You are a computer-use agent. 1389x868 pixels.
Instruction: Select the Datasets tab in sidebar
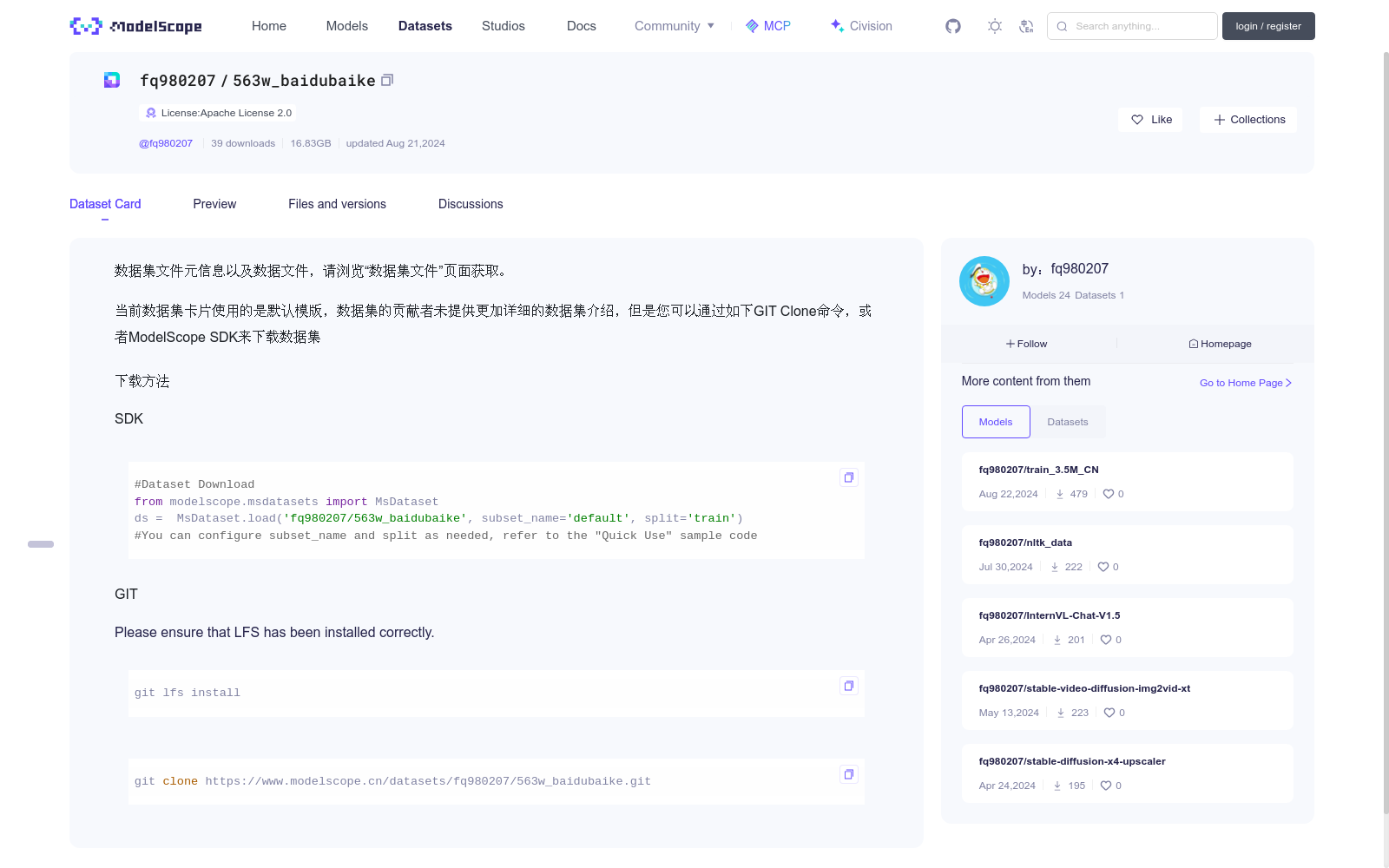coord(1068,422)
